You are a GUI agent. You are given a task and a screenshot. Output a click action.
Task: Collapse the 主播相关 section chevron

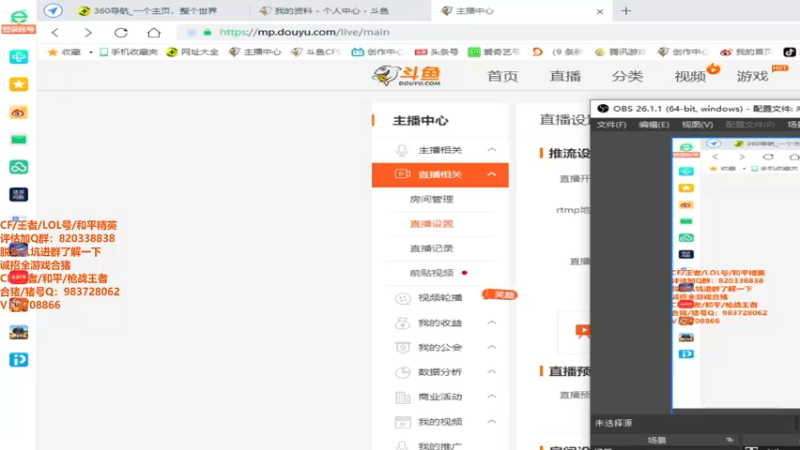coord(491,149)
